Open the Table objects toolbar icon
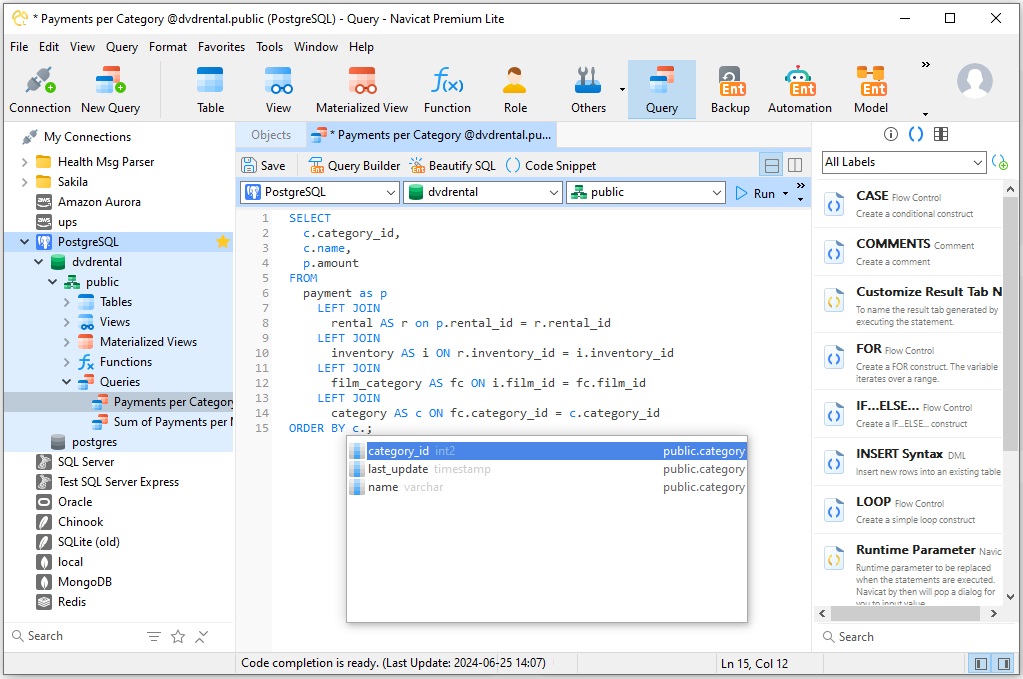Viewport: 1023px width, 679px height. click(210, 90)
